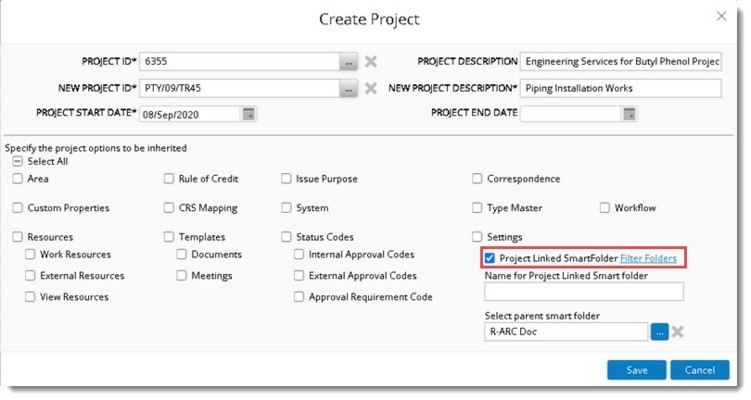Click the New Project Description text field
Image resolution: width=751 pixels, height=400 pixels.
pos(620,88)
